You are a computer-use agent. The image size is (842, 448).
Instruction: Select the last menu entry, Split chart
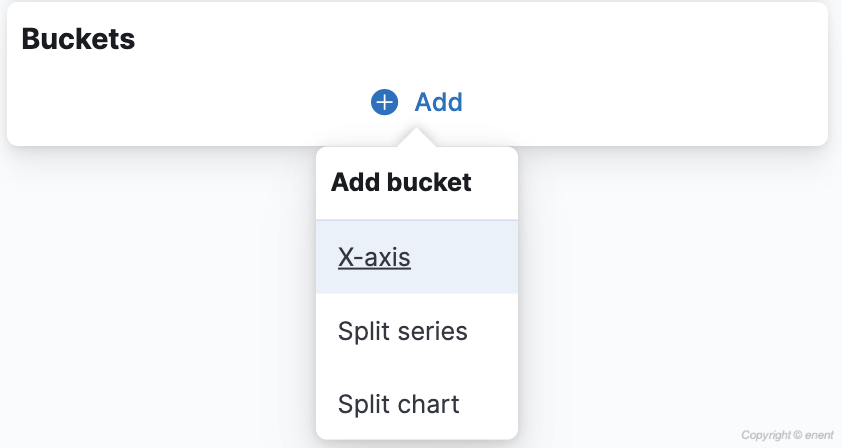click(x=417, y=404)
